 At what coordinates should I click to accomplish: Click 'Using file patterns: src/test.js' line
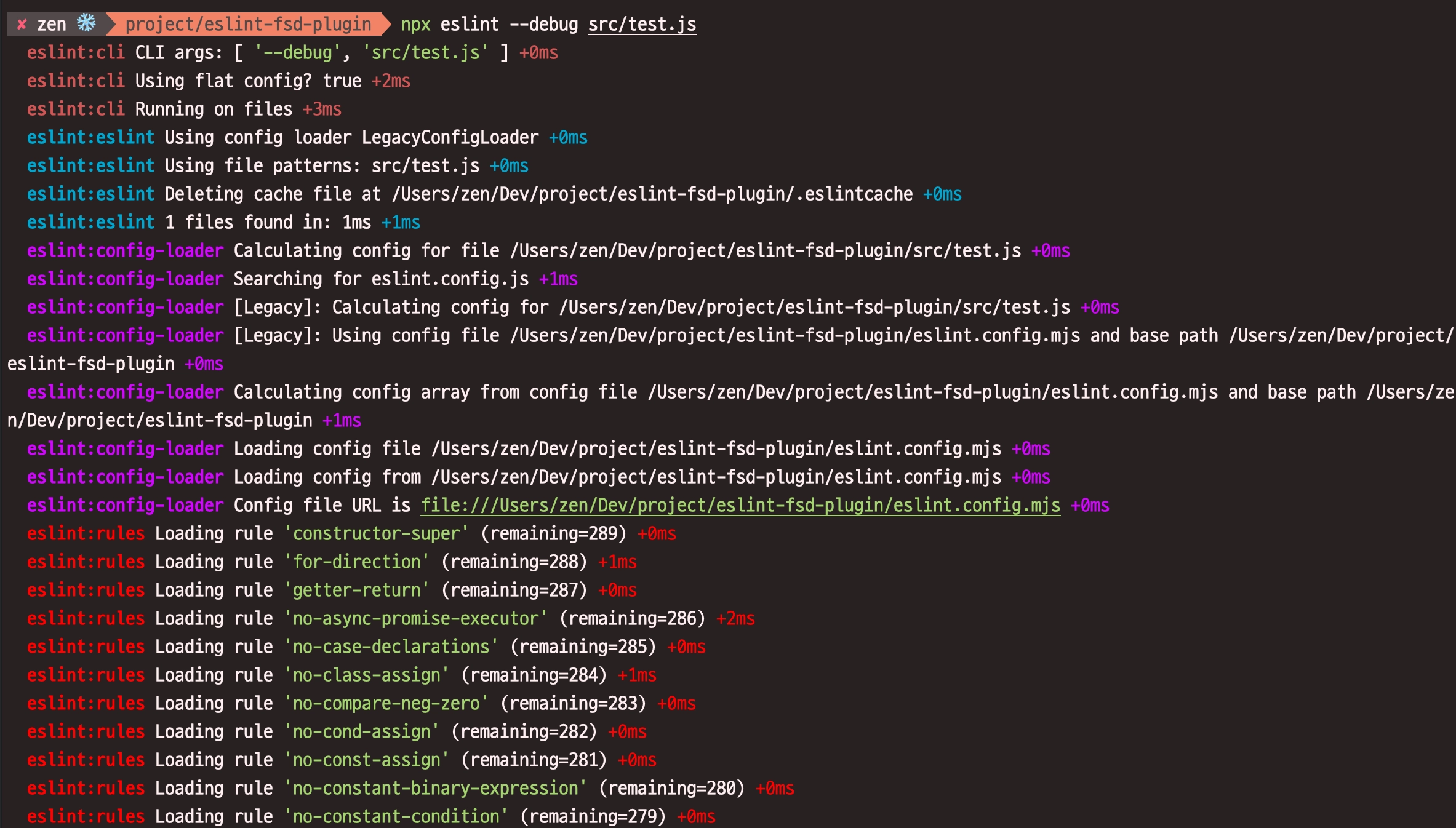(278, 166)
